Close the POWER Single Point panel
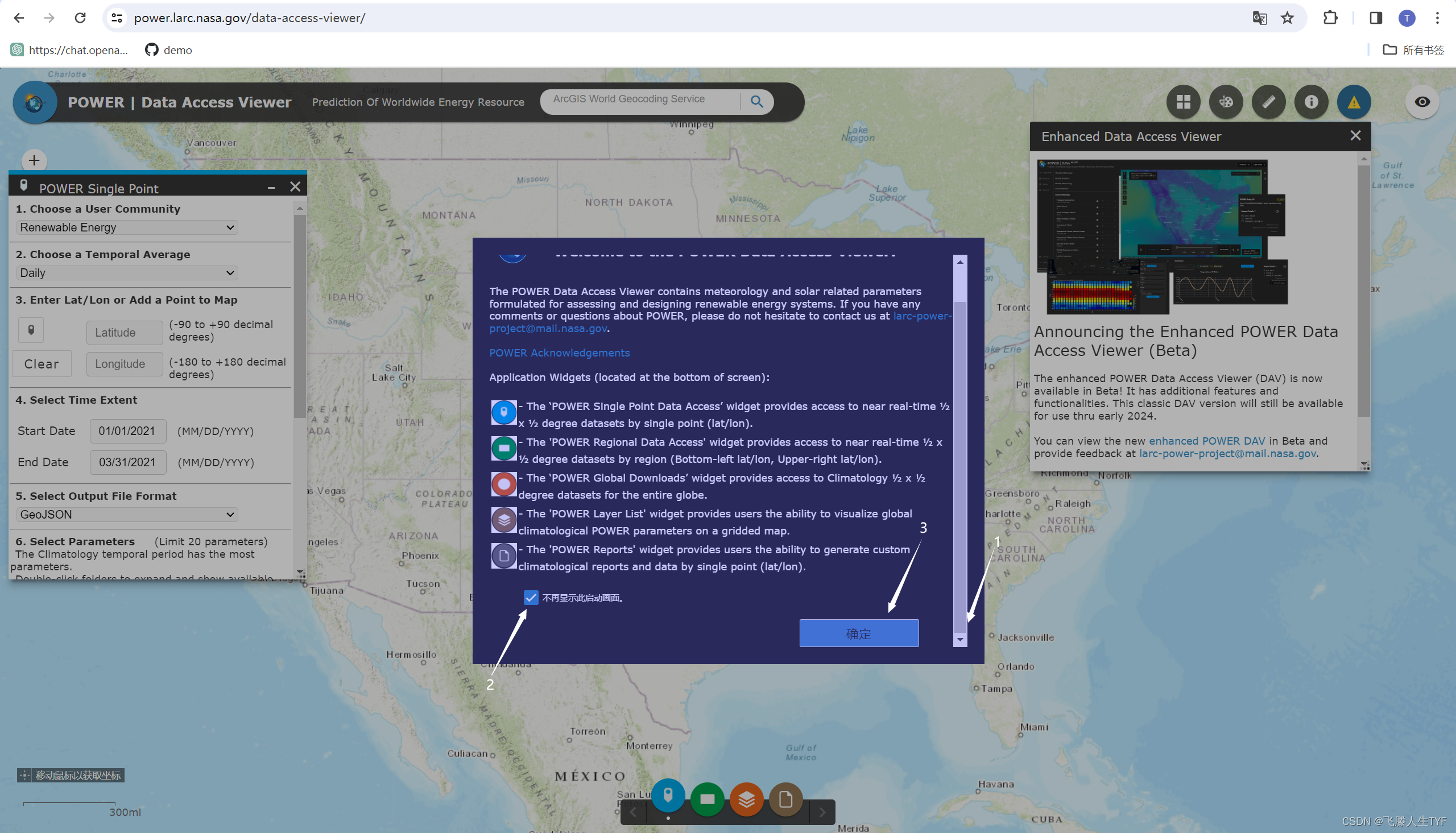 pos(295,187)
